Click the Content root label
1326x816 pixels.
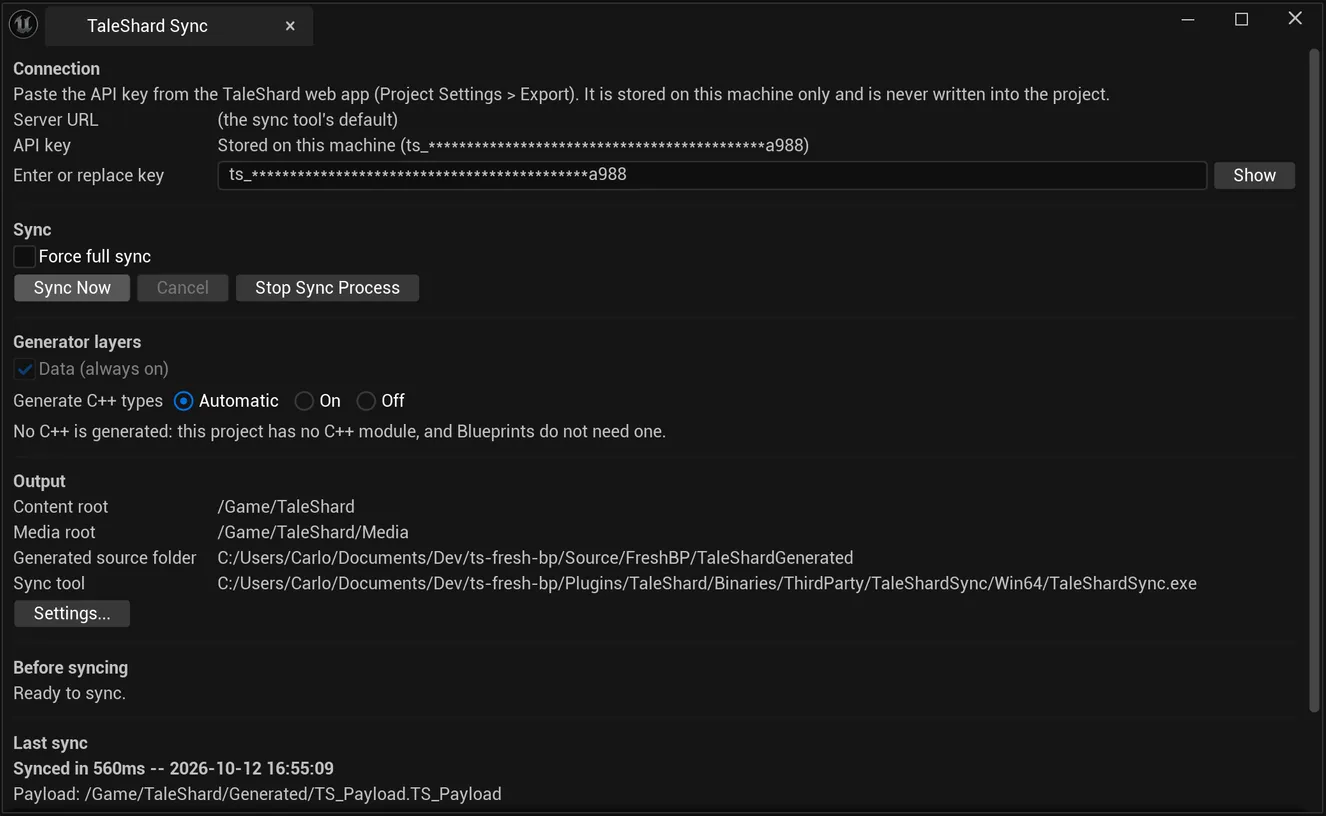coord(60,507)
